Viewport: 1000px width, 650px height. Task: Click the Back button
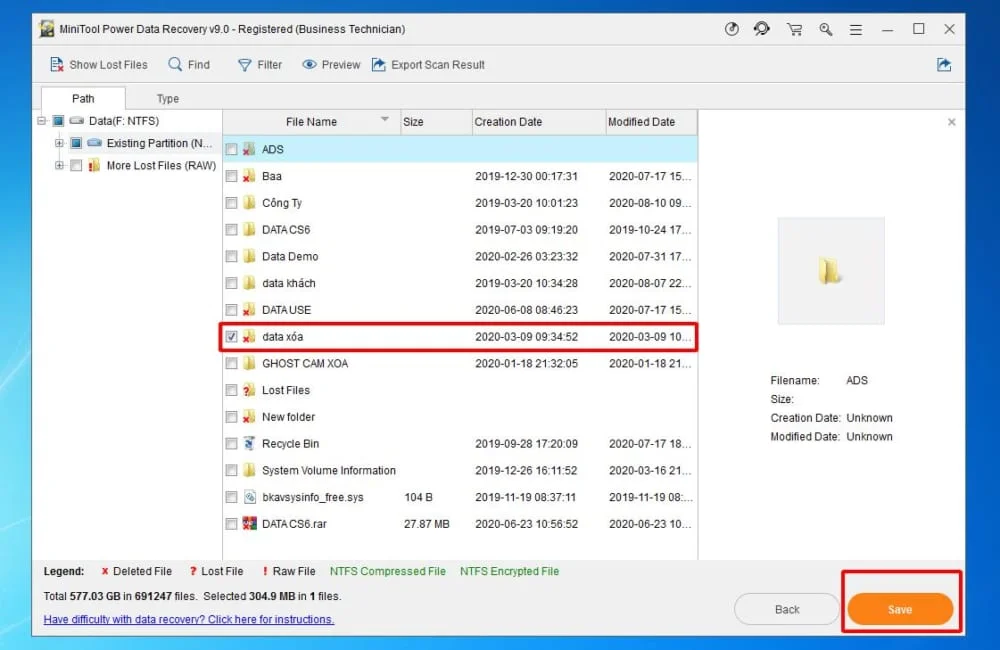786,609
